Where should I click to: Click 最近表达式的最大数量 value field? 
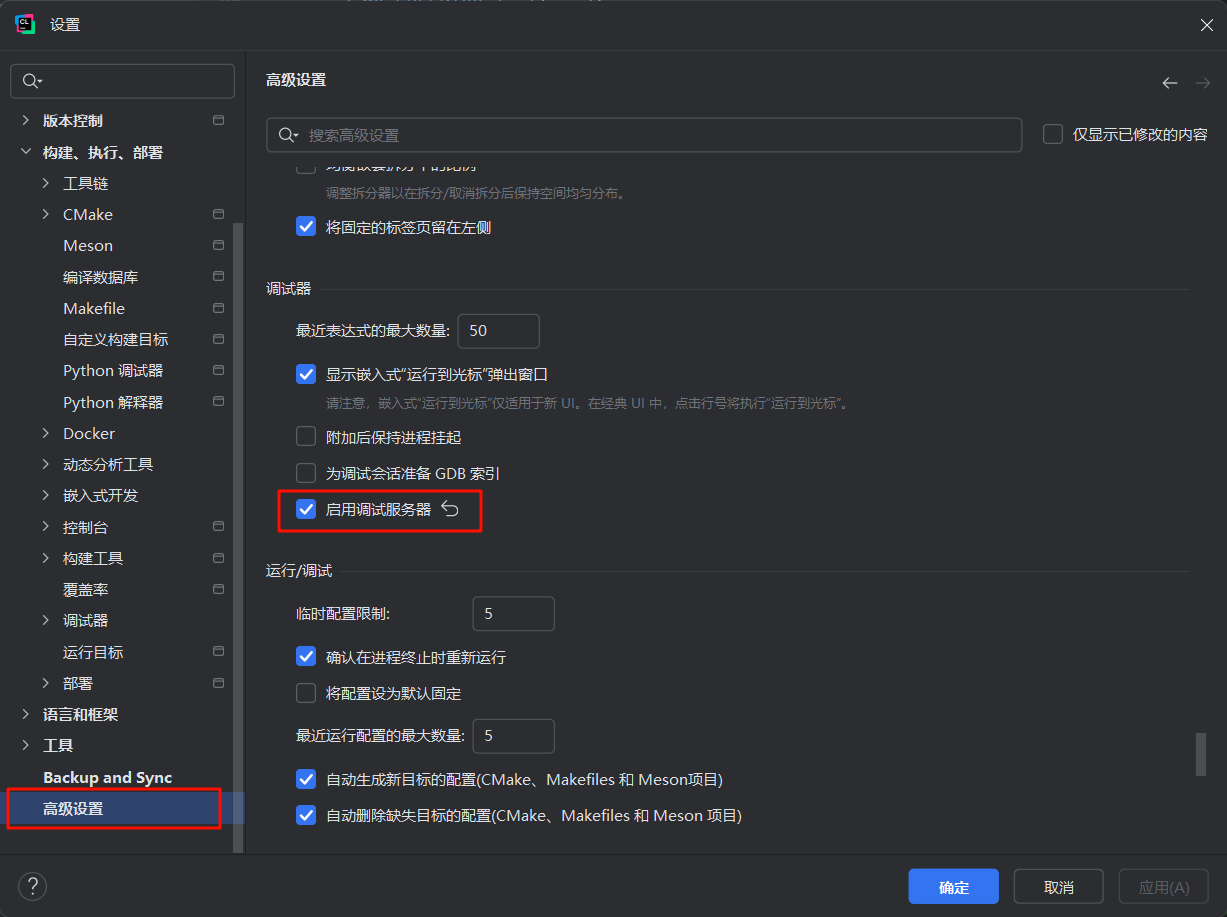(x=498, y=330)
